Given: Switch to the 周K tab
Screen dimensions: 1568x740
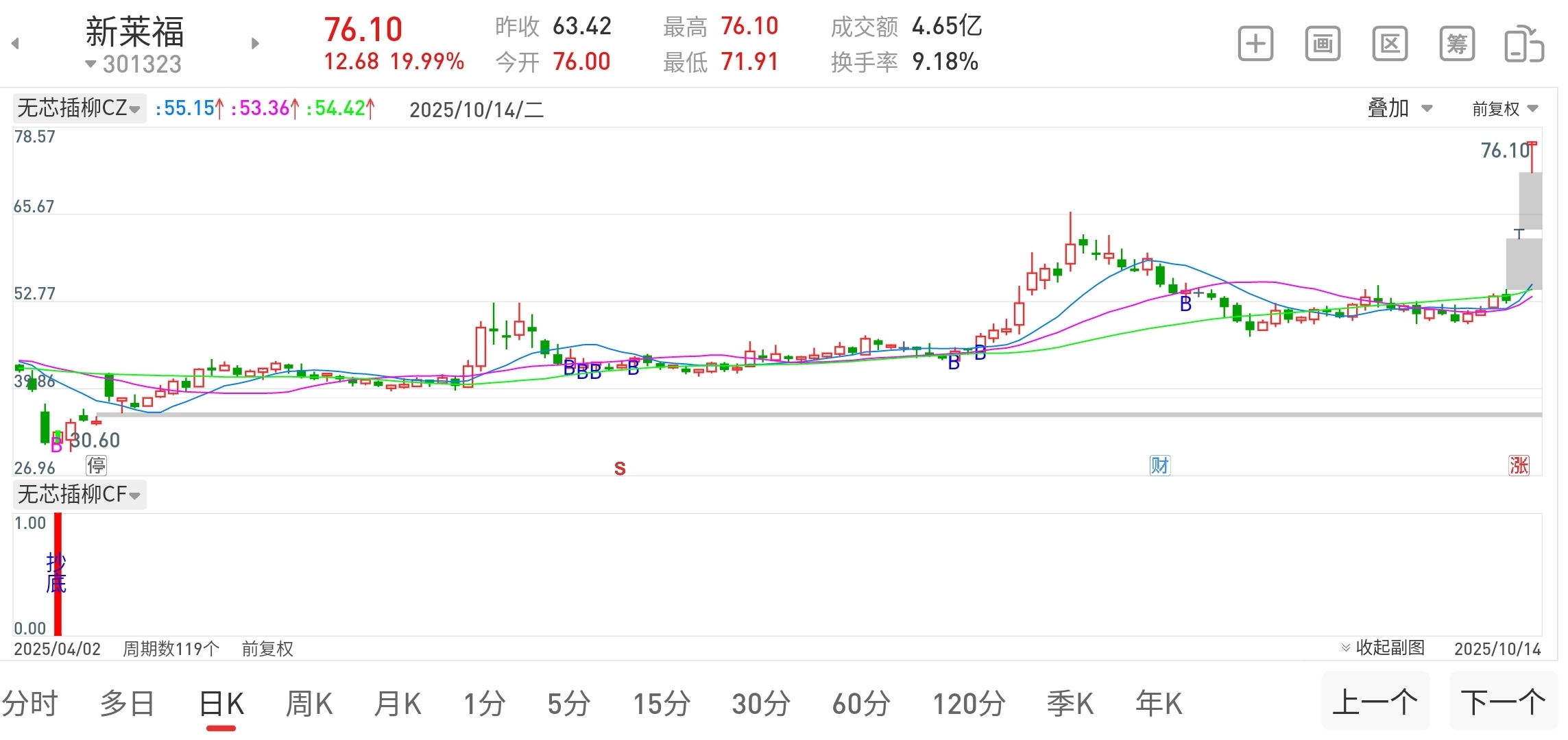Looking at the screenshot, I should (309, 704).
